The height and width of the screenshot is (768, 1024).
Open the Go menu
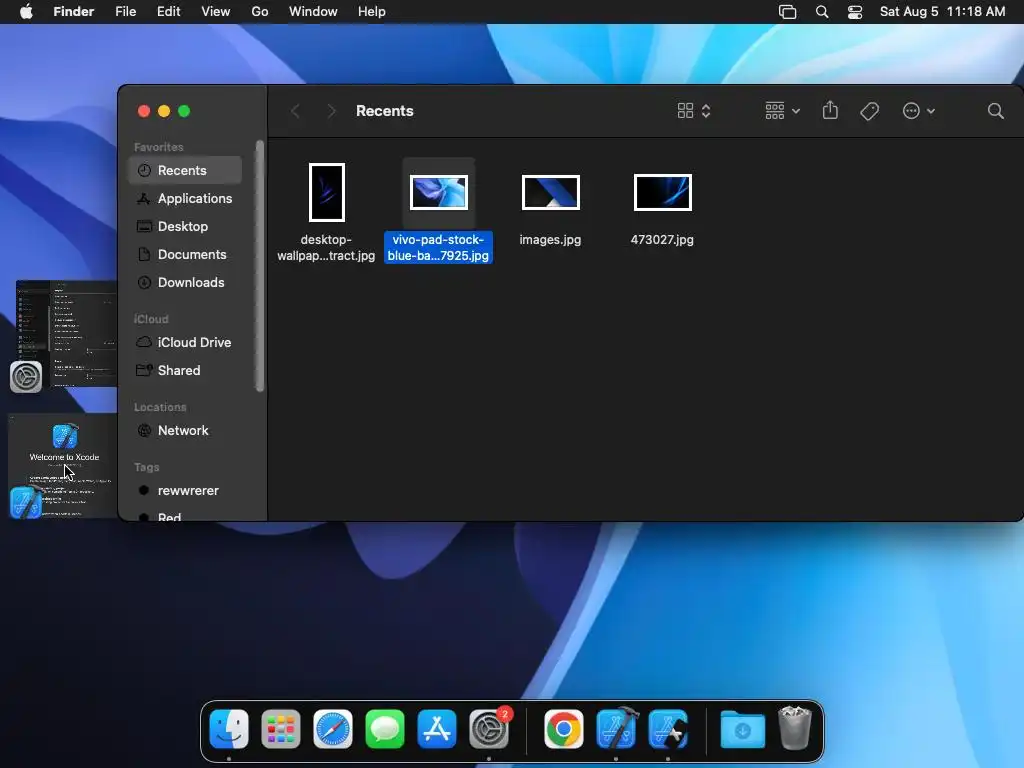pos(260,12)
